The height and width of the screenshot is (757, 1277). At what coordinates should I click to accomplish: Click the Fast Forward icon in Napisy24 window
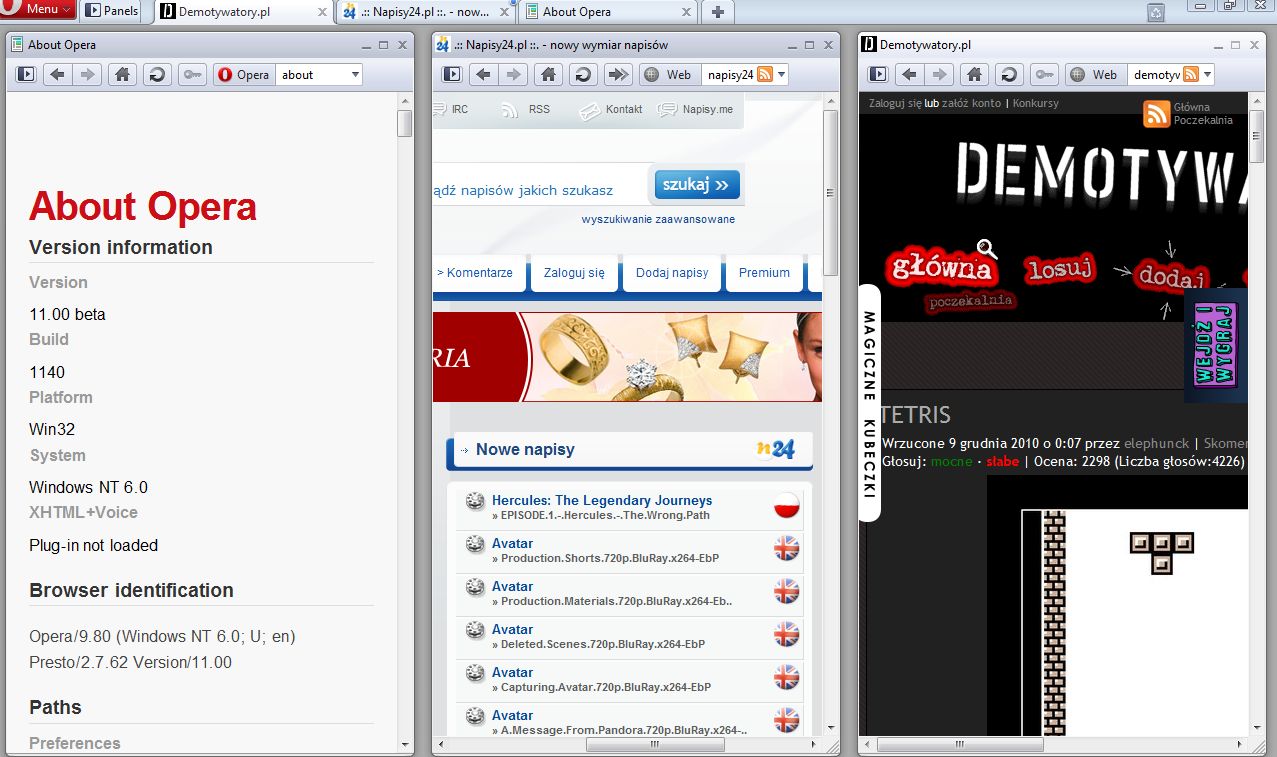pos(618,74)
